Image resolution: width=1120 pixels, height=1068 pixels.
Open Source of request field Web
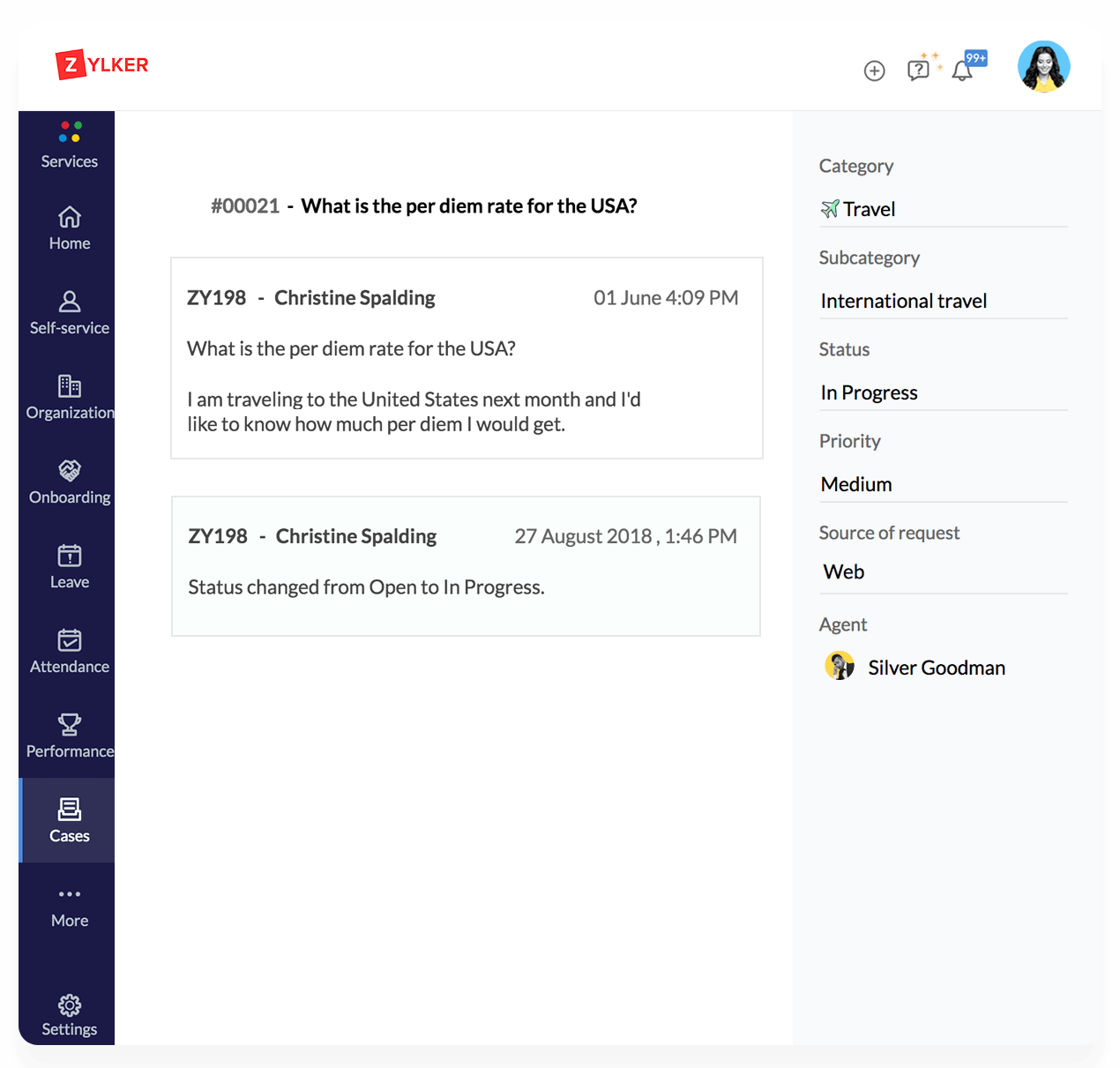tap(943, 571)
